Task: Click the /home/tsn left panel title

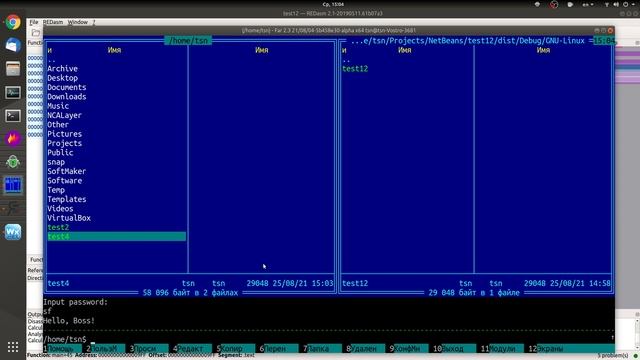Action: point(188,41)
